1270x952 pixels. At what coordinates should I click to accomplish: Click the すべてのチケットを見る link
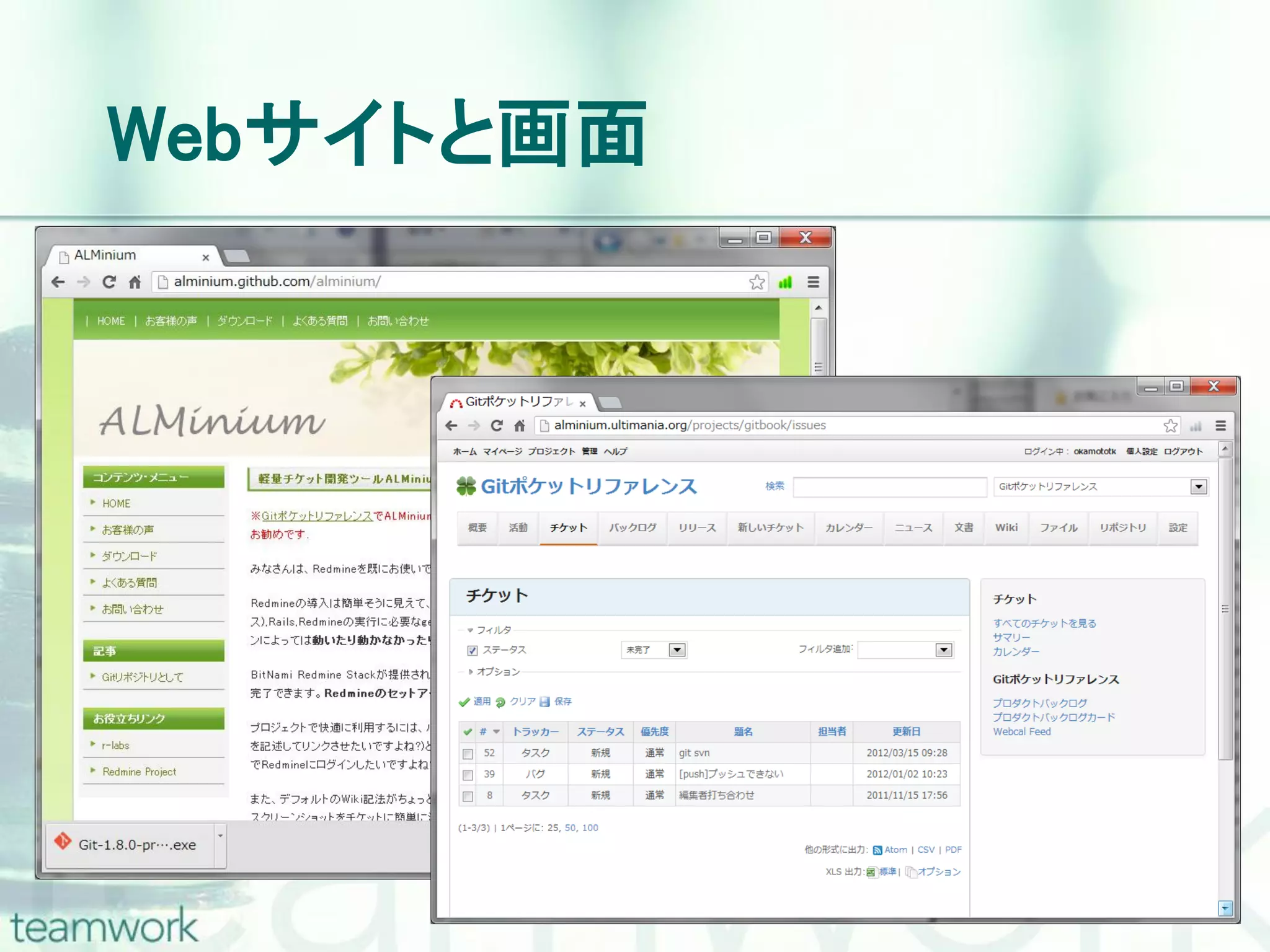(x=1044, y=624)
